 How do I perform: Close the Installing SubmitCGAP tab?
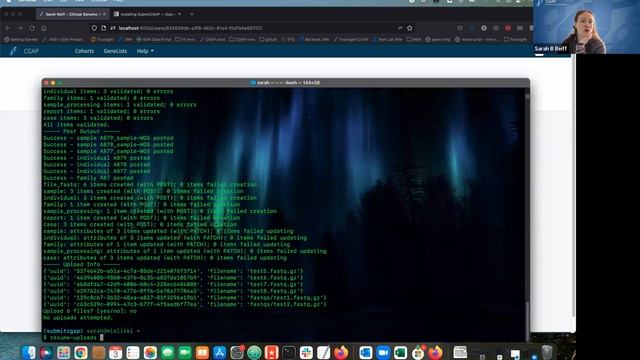point(179,14)
